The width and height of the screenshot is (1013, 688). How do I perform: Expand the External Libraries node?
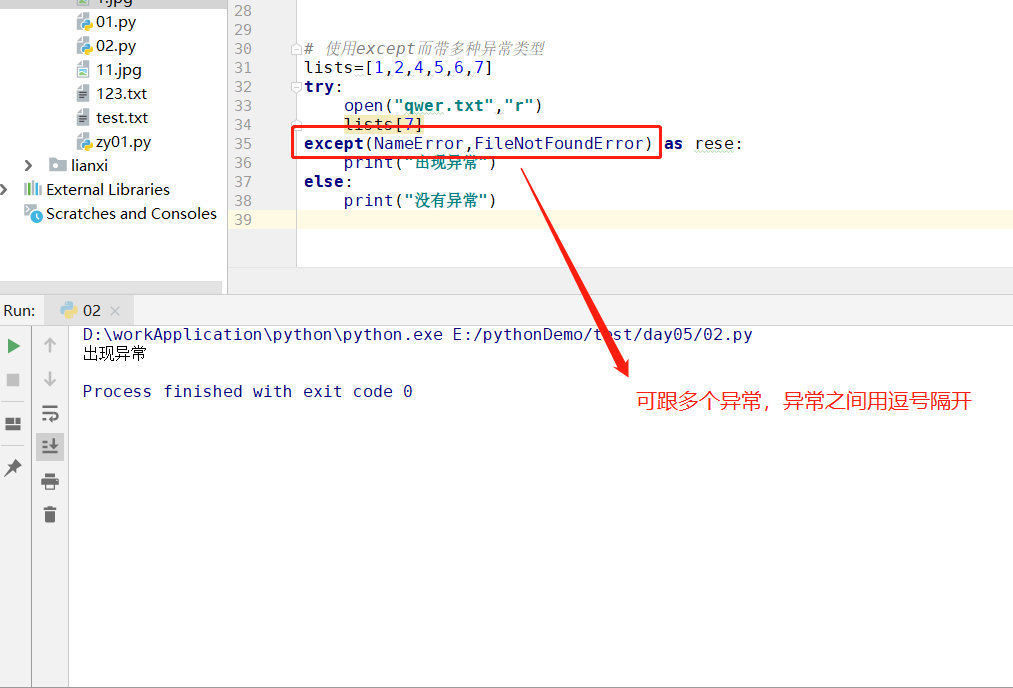pyautogui.click(x=5, y=189)
